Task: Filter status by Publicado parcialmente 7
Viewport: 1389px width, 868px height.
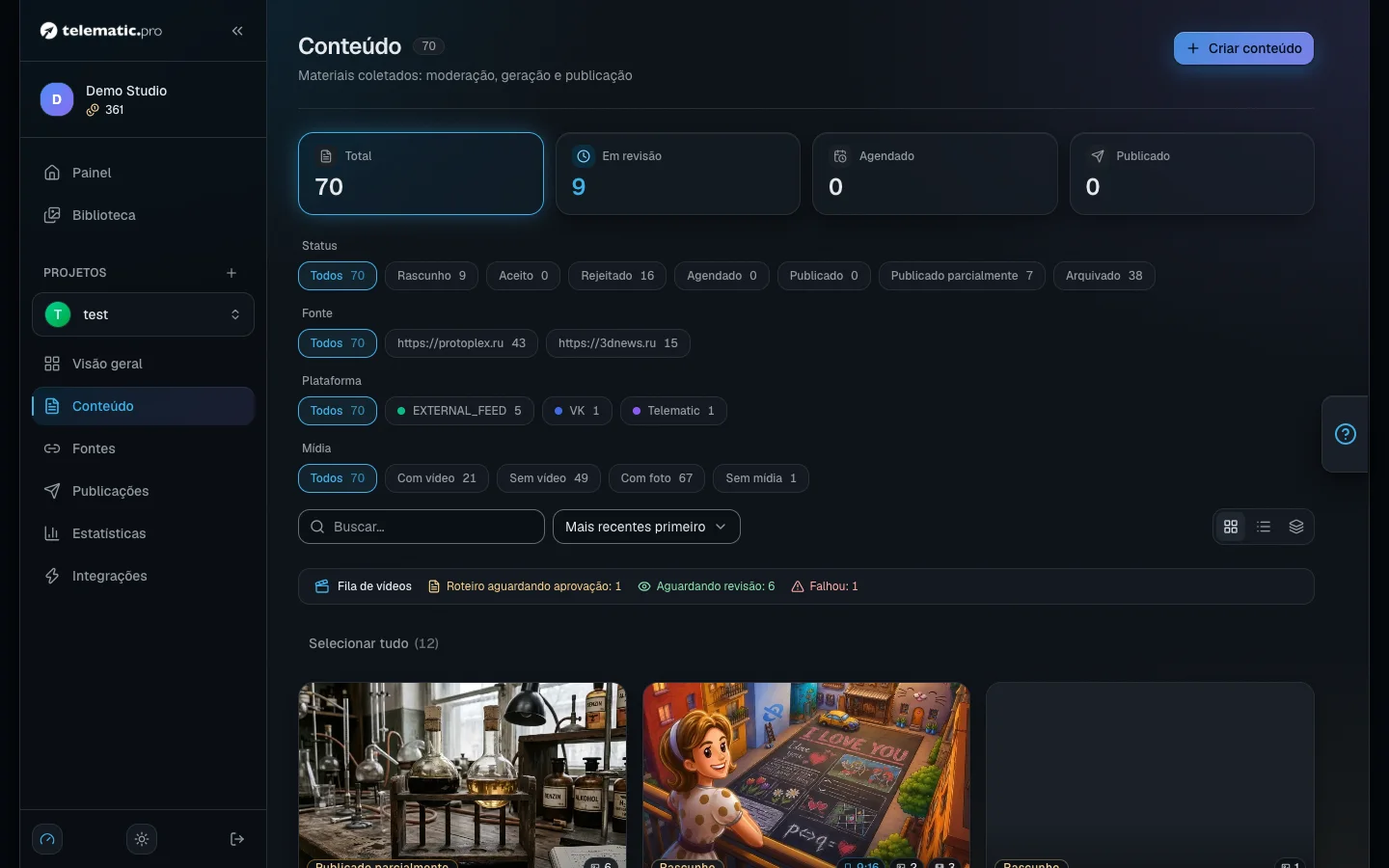Action: click(962, 276)
